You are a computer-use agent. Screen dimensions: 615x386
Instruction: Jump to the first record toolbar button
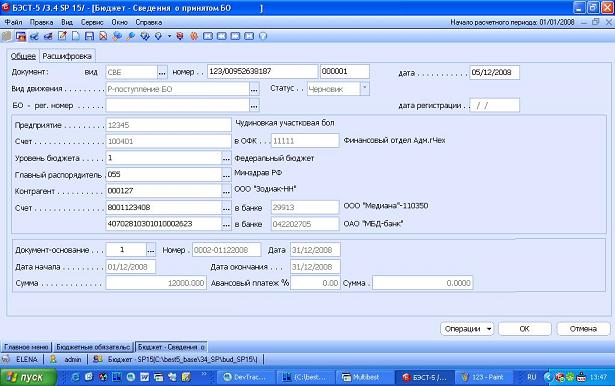tap(208, 36)
